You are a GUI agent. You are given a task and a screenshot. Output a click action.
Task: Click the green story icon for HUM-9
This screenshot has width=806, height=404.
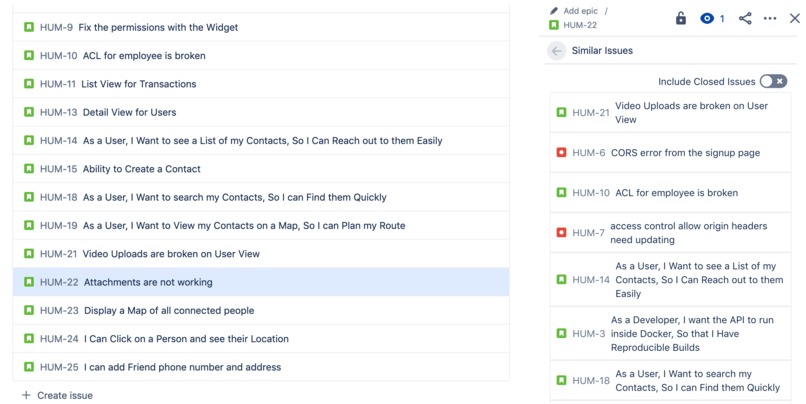(29, 28)
